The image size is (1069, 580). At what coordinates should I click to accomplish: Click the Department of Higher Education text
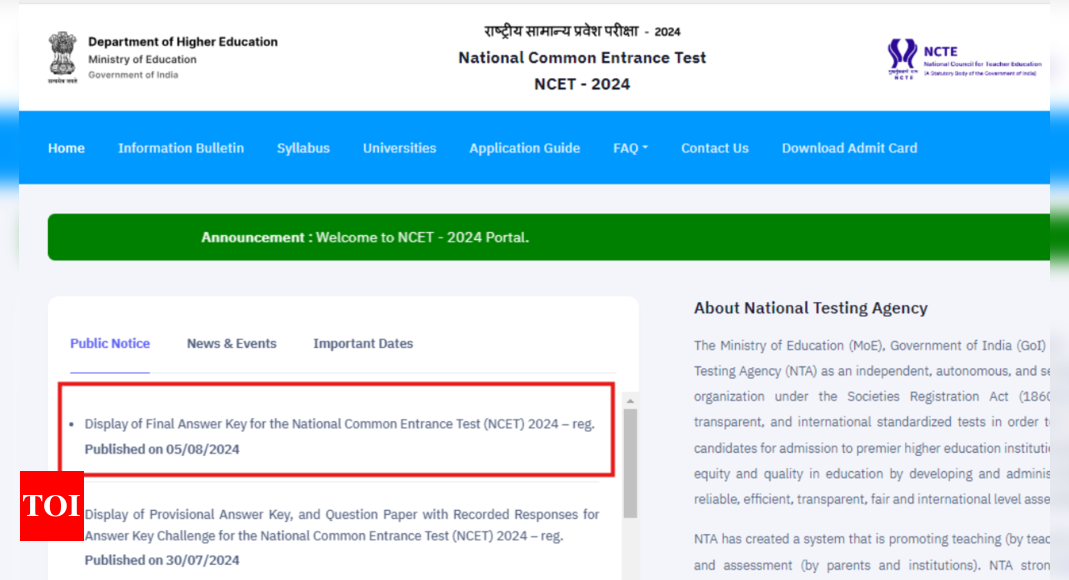183,42
